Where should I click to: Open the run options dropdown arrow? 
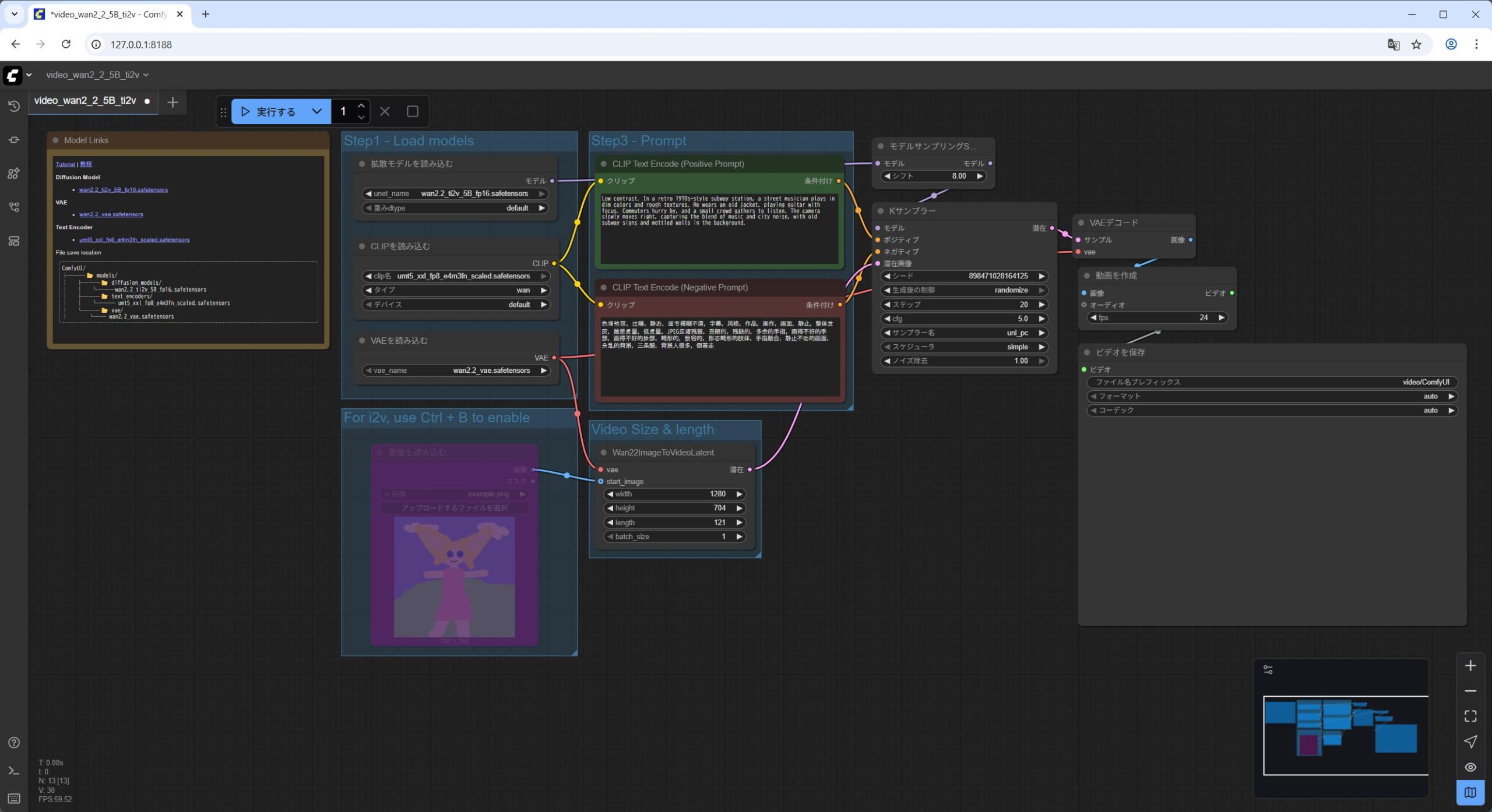pyautogui.click(x=317, y=111)
